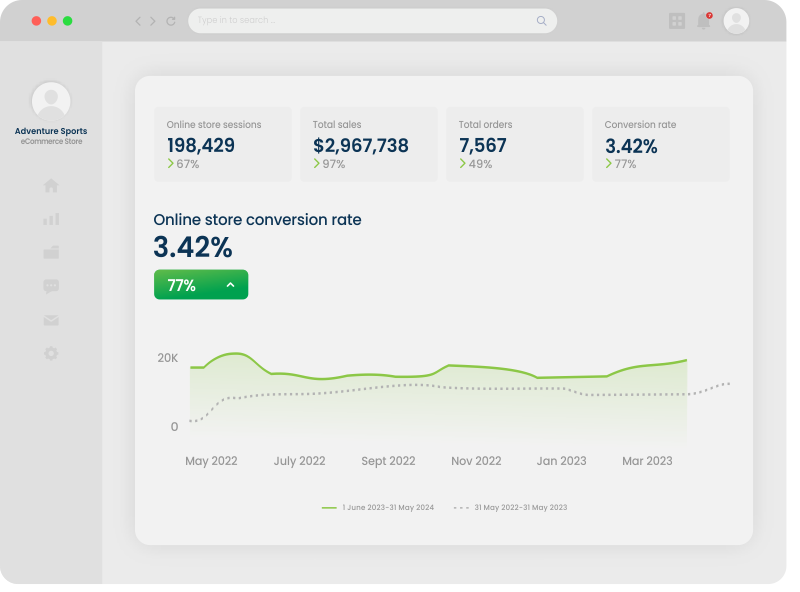Go back with the left arrow
800x592 pixels.
138,21
